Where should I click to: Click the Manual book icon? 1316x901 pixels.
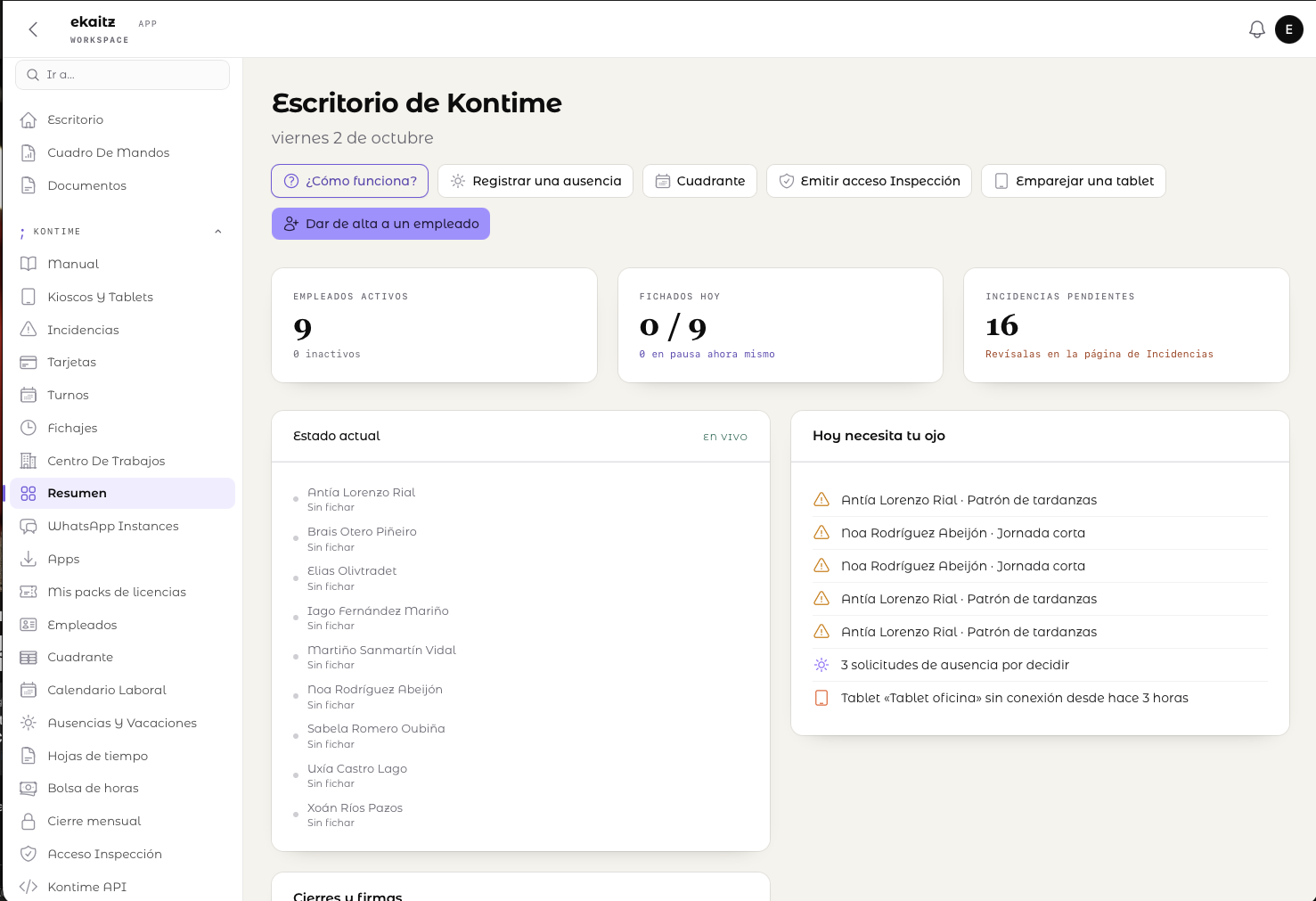[x=29, y=264]
